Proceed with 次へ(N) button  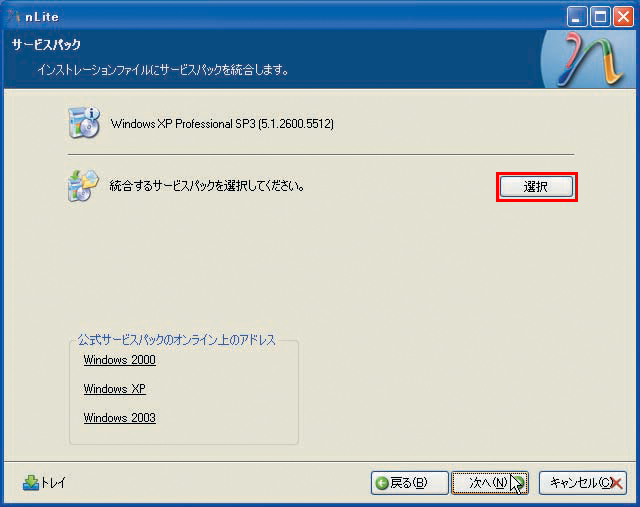490,483
